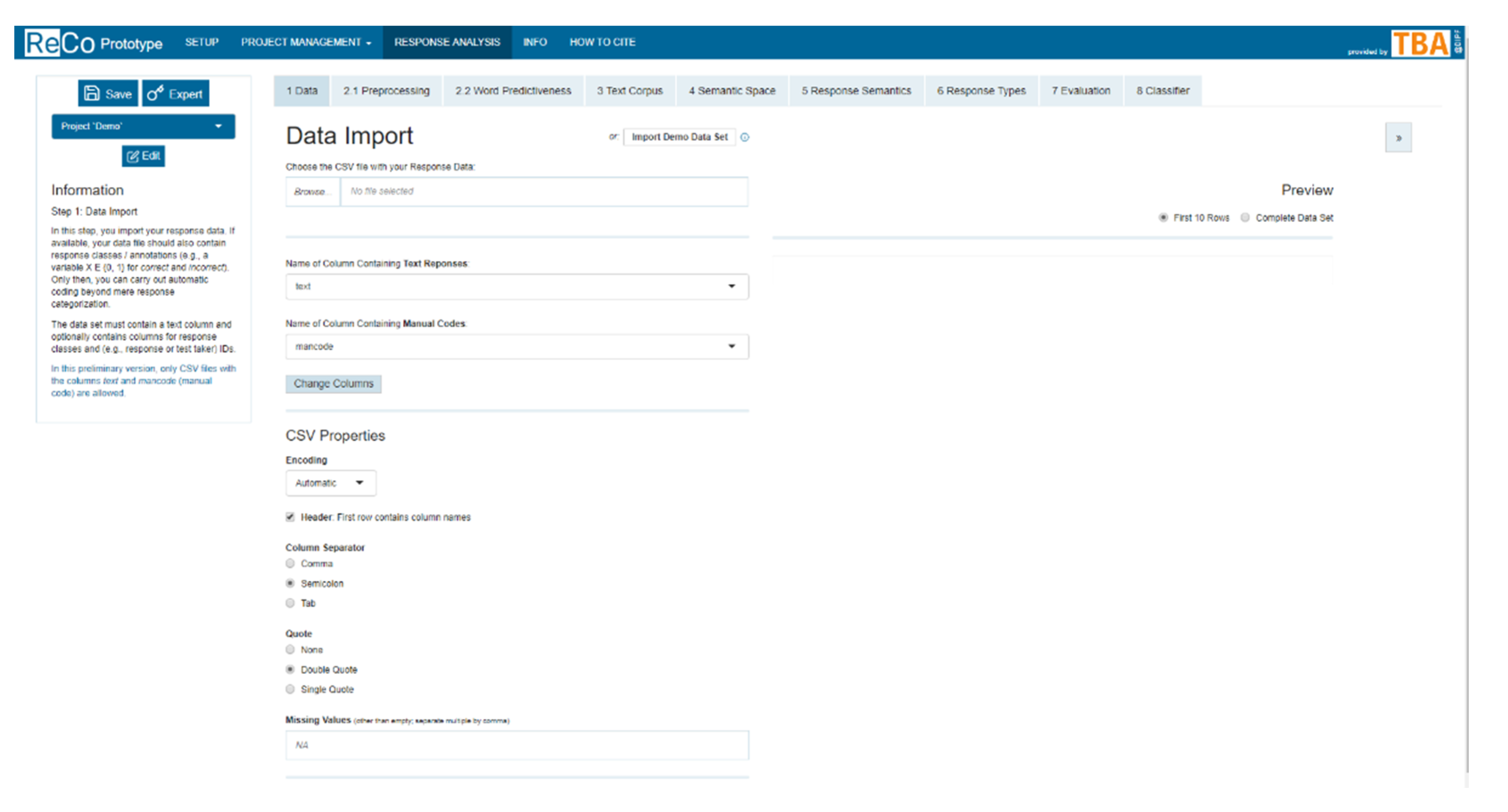Switch to the 4 Semantic Space tab

pos(732,90)
